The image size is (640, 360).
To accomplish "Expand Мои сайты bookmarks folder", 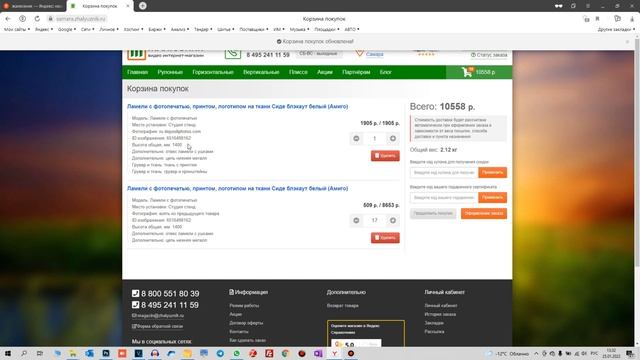I will [x=17, y=29].
